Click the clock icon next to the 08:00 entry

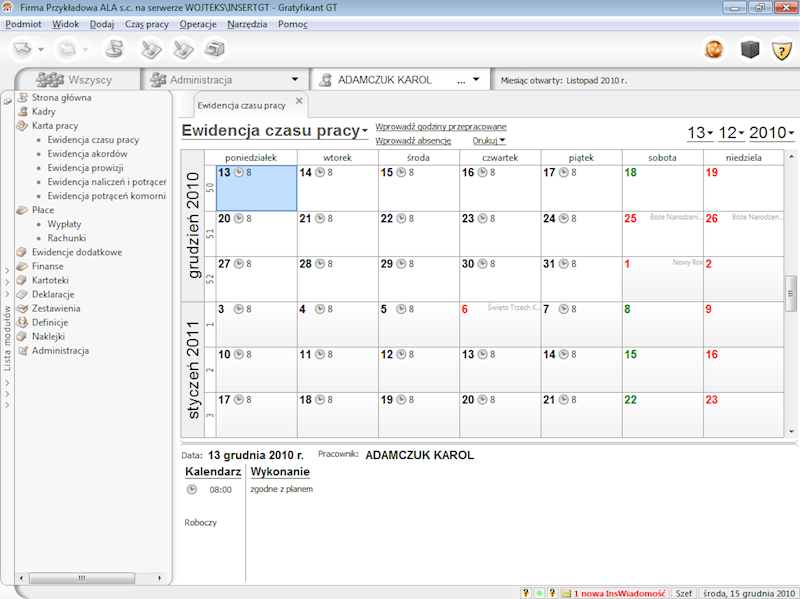pos(190,489)
